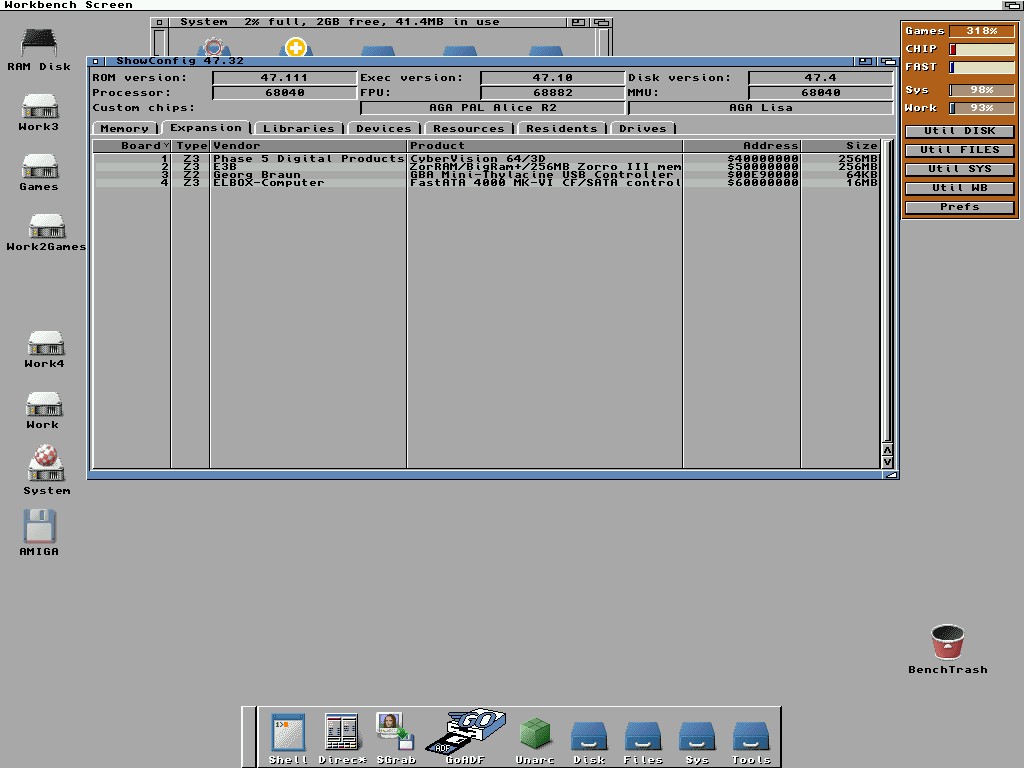
Task: Sort list by the Board column header
Action: [x=132, y=146]
